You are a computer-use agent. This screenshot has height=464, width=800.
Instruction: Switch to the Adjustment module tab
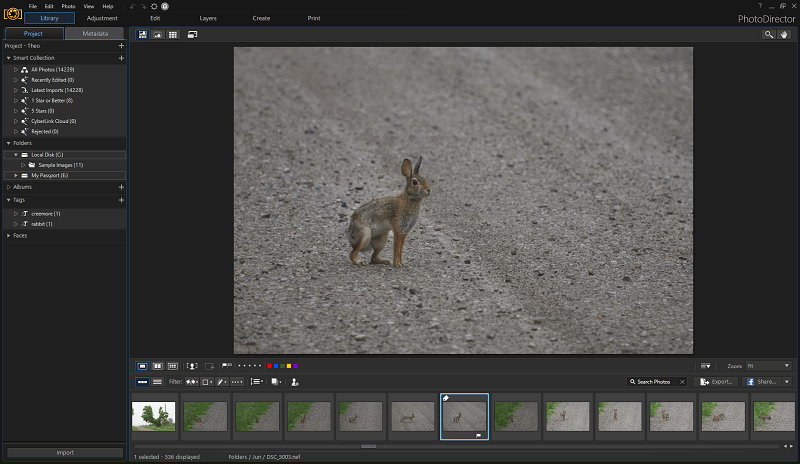tap(102, 18)
